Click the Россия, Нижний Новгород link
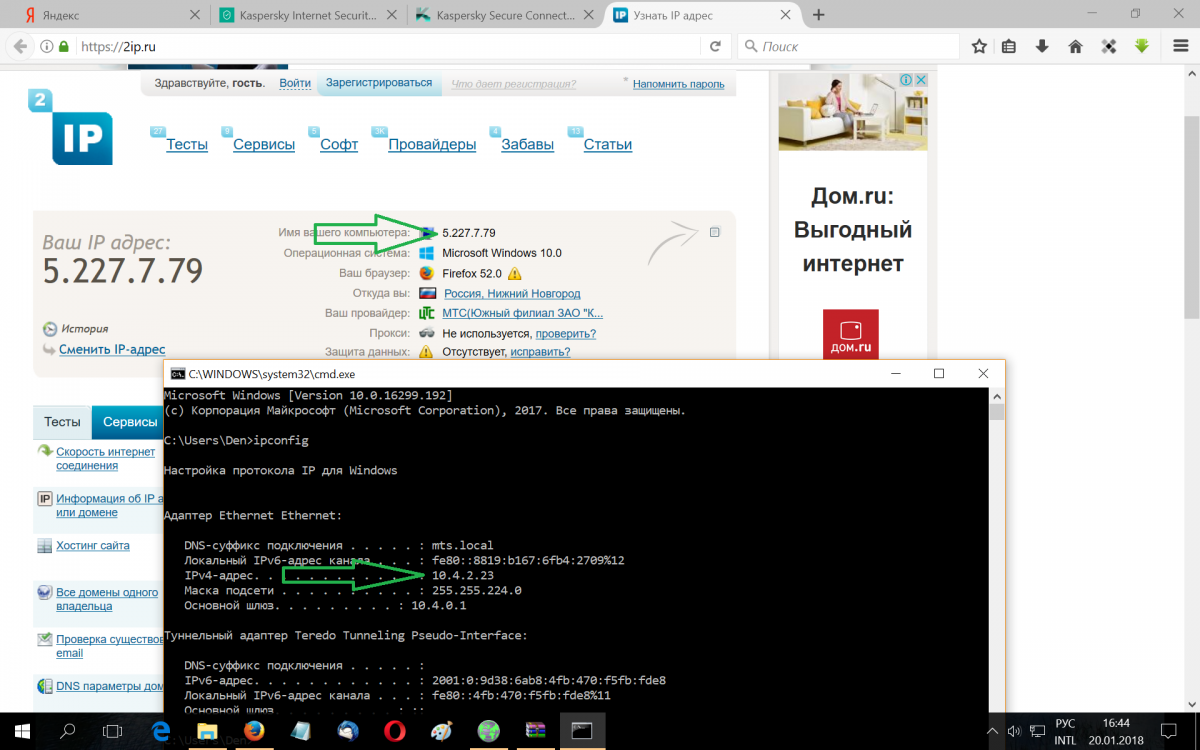 pos(511,293)
